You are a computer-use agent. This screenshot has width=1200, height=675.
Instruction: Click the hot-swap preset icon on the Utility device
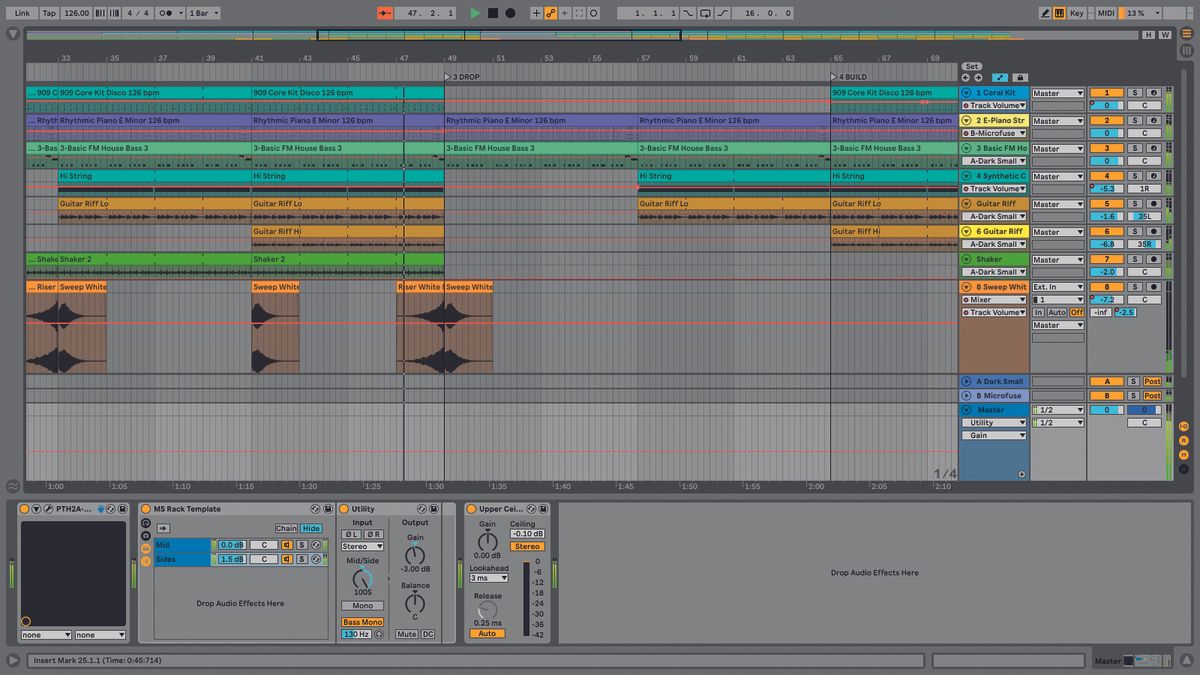421,509
